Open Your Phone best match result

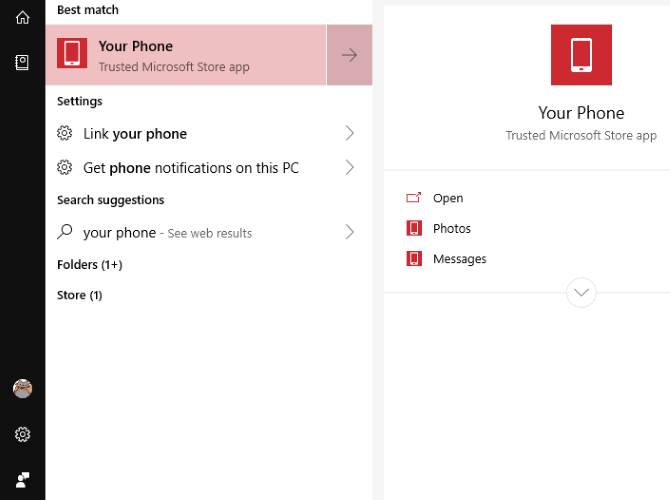pos(186,55)
